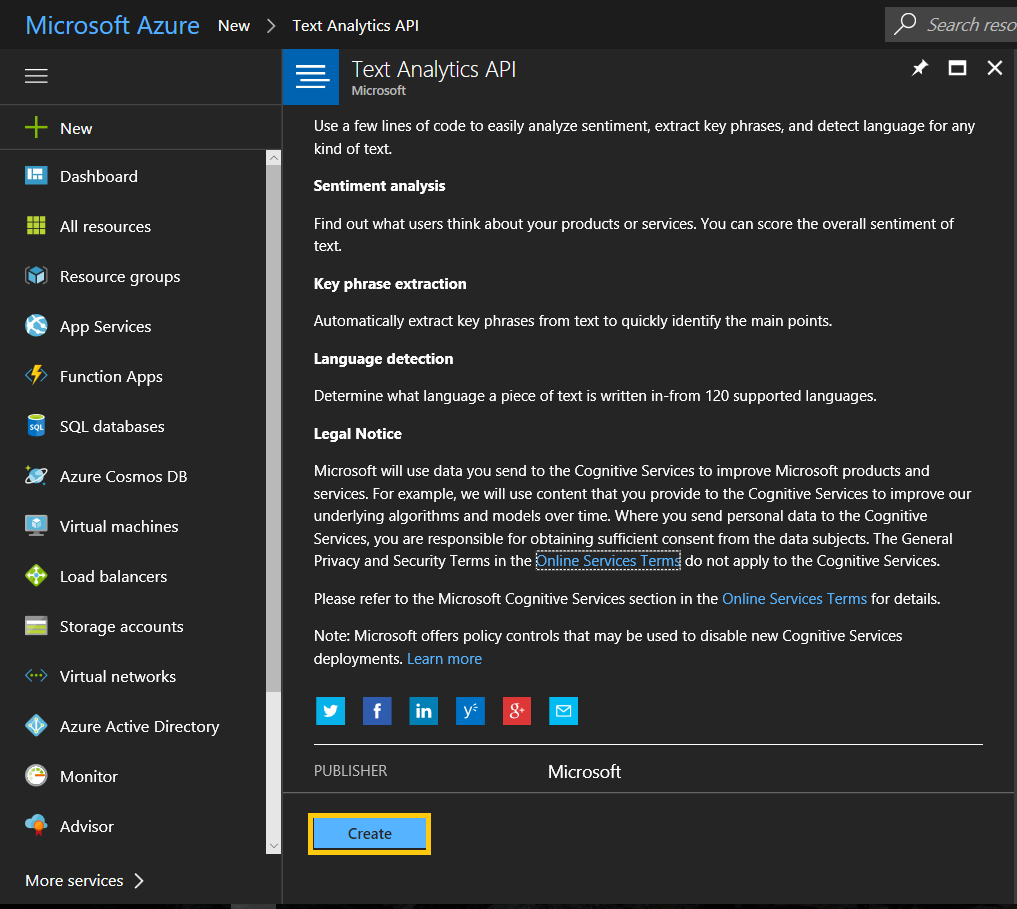Toggle the hamburger menu in sidebar
The height and width of the screenshot is (909, 1017).
coord(36,76)
